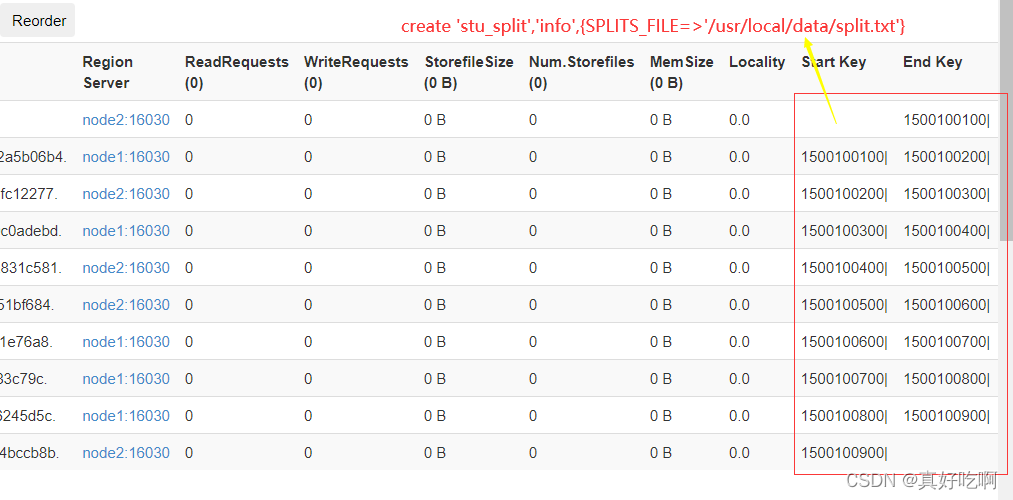This screenshot has width=1013, height=500.
Task: Click End Key cell 1500100200|
Action: (946, 157)
